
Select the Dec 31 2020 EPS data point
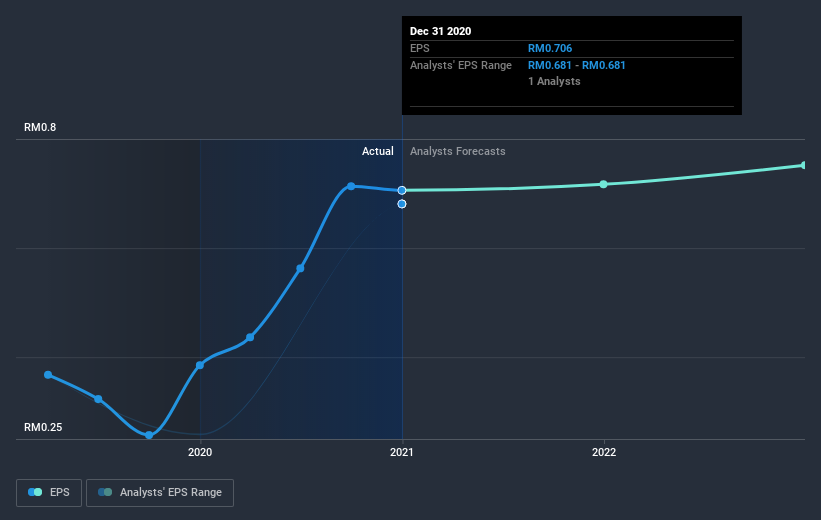(402, 190)
